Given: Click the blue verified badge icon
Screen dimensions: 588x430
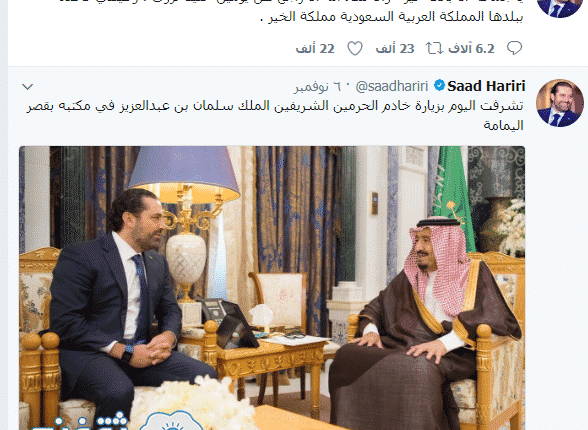Looking at the screenshot, I should (x=439, y=85).
